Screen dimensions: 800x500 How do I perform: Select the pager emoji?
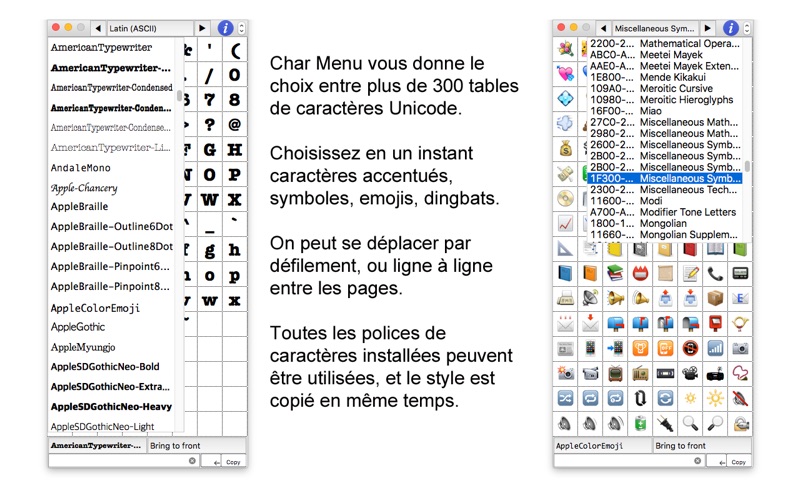click(x=740, y=273)
